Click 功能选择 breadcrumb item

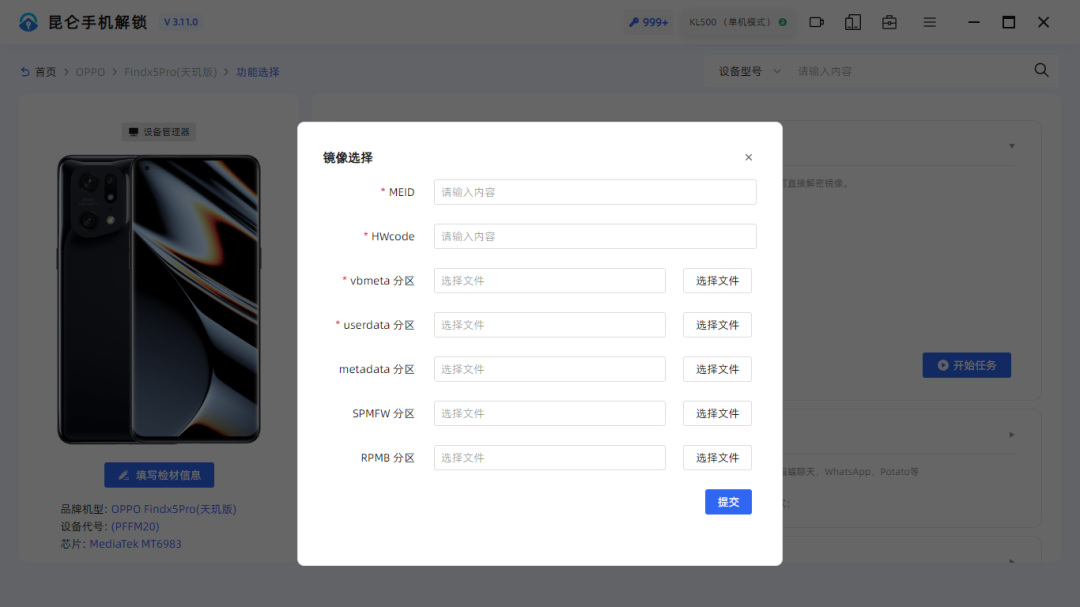[x=258, y=72]
